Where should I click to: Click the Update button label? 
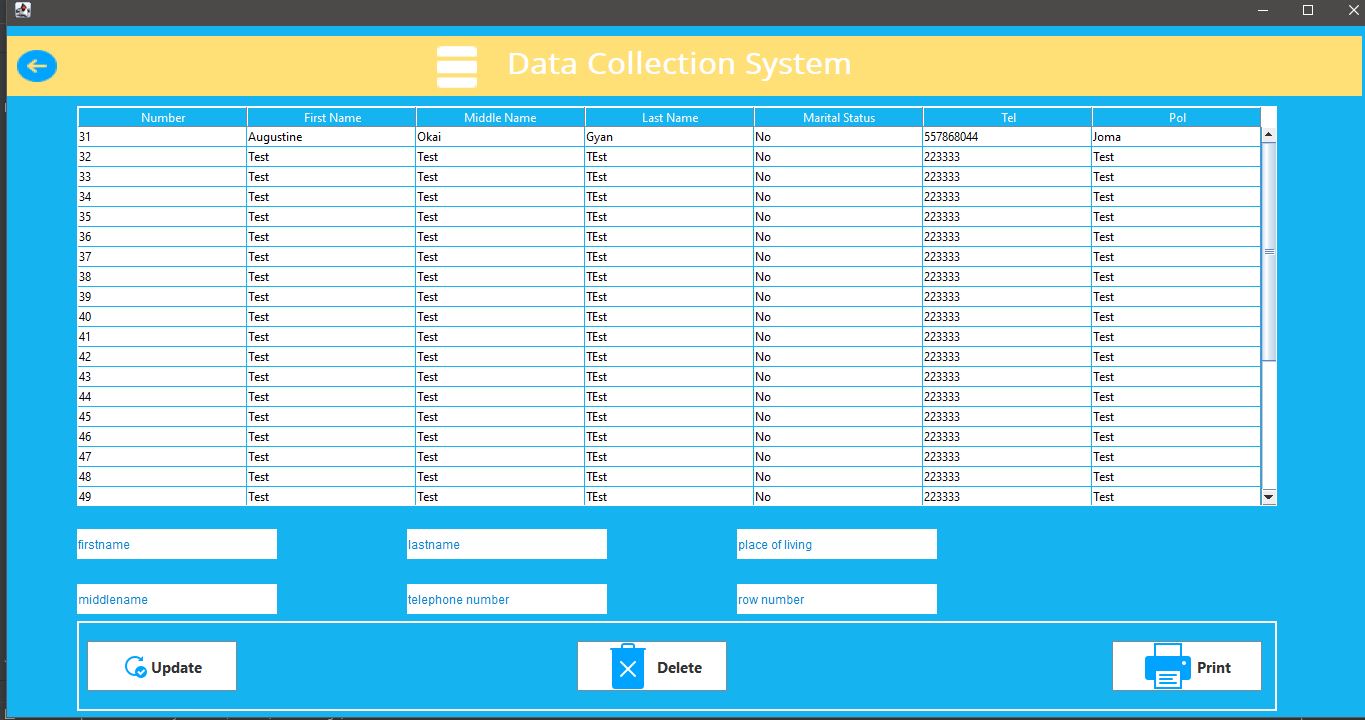[177, 668]
